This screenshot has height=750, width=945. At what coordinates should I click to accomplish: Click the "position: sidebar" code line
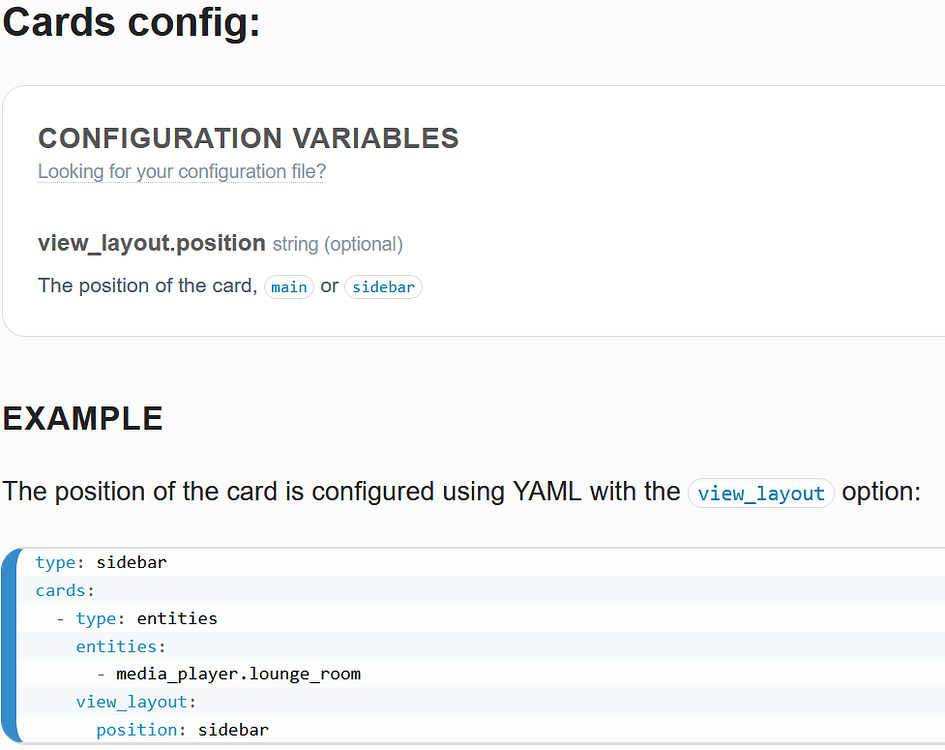point(182,730)
